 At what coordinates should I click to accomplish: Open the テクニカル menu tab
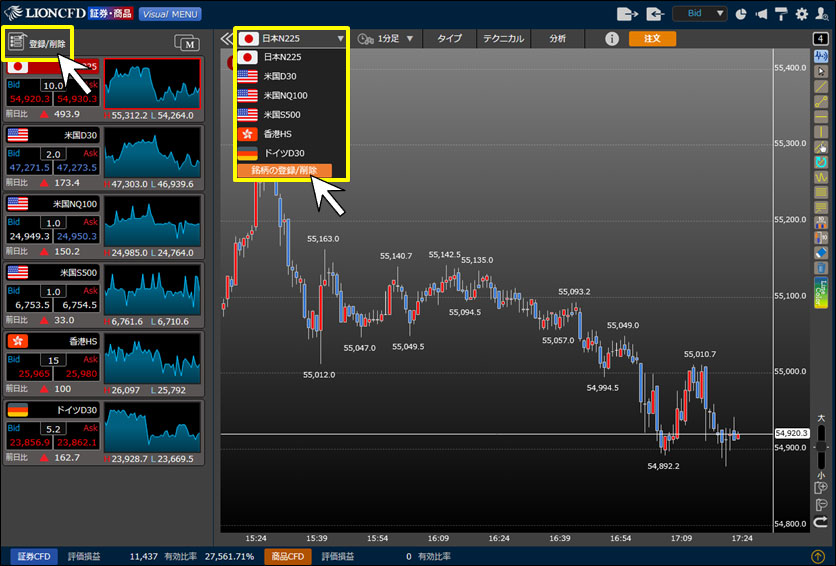point(503,38)
